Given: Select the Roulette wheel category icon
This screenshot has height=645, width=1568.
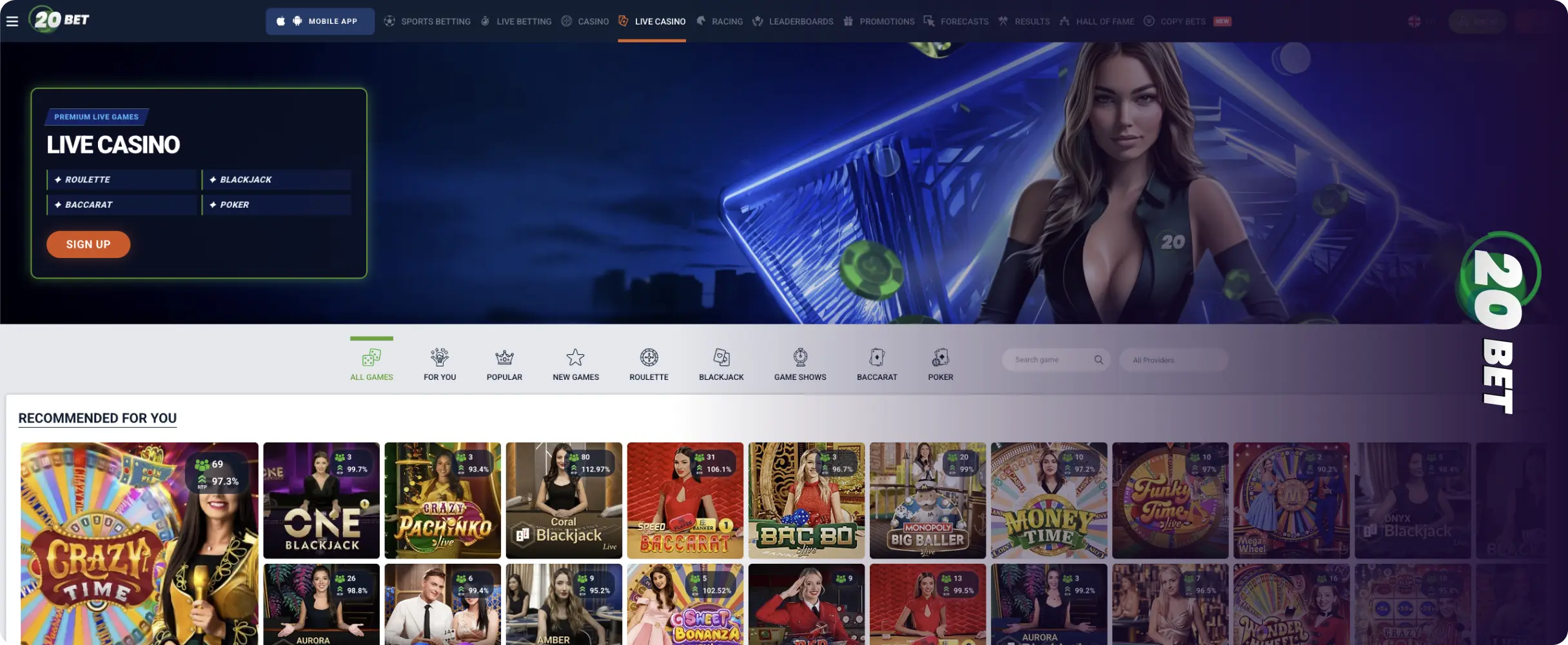Looking at the screenshot, I should [x=649, y=357].
